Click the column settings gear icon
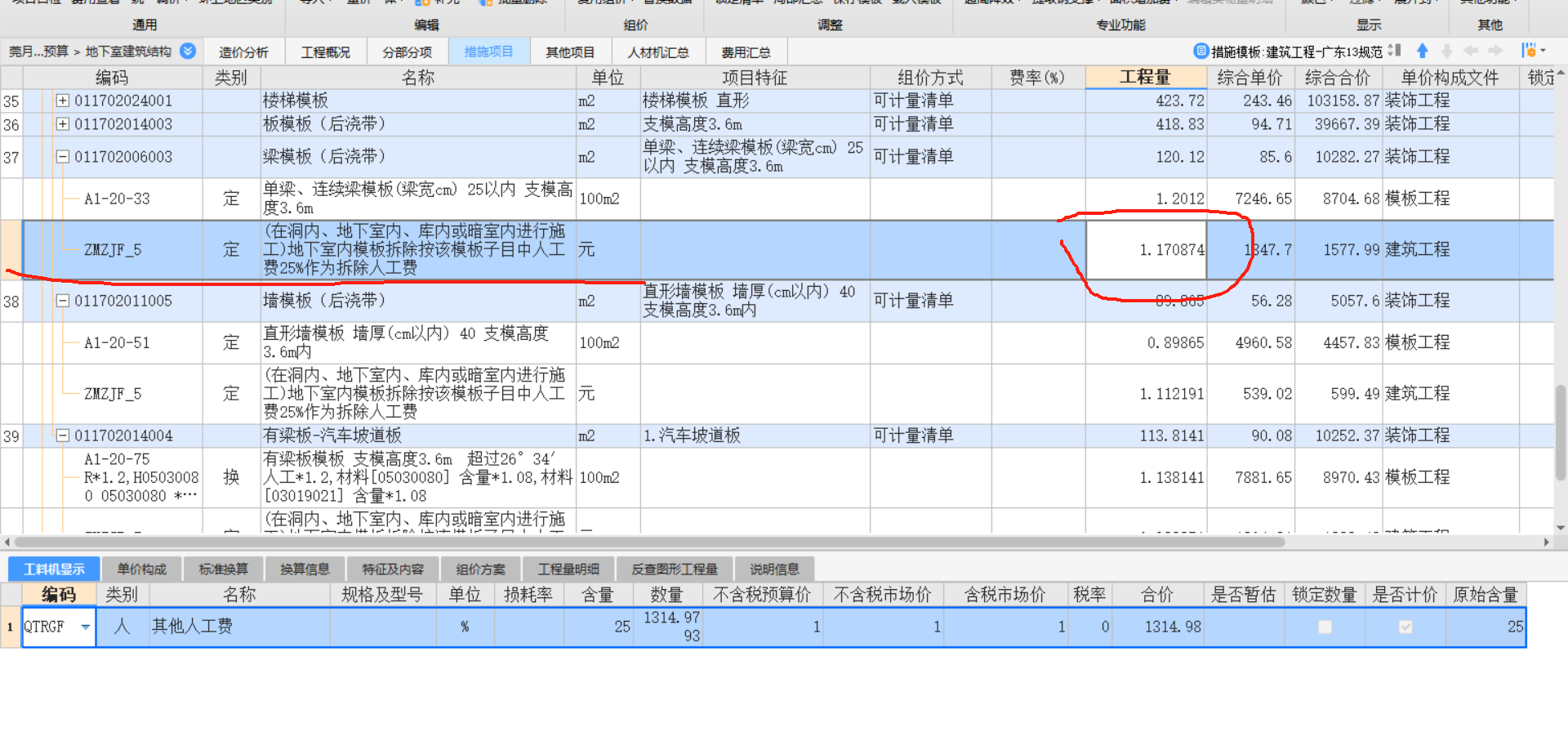The height and width of the screenshot is (737, 1568). pos(1528,51)
